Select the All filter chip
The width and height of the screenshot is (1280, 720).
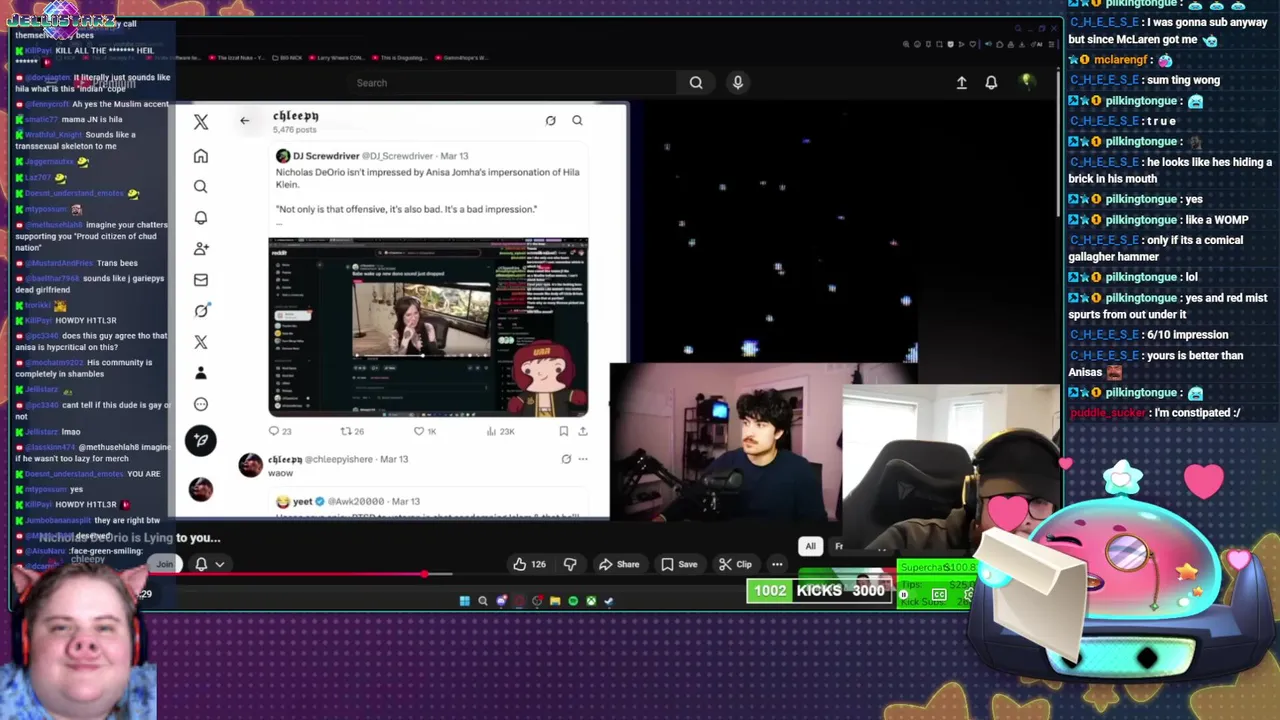811,546
